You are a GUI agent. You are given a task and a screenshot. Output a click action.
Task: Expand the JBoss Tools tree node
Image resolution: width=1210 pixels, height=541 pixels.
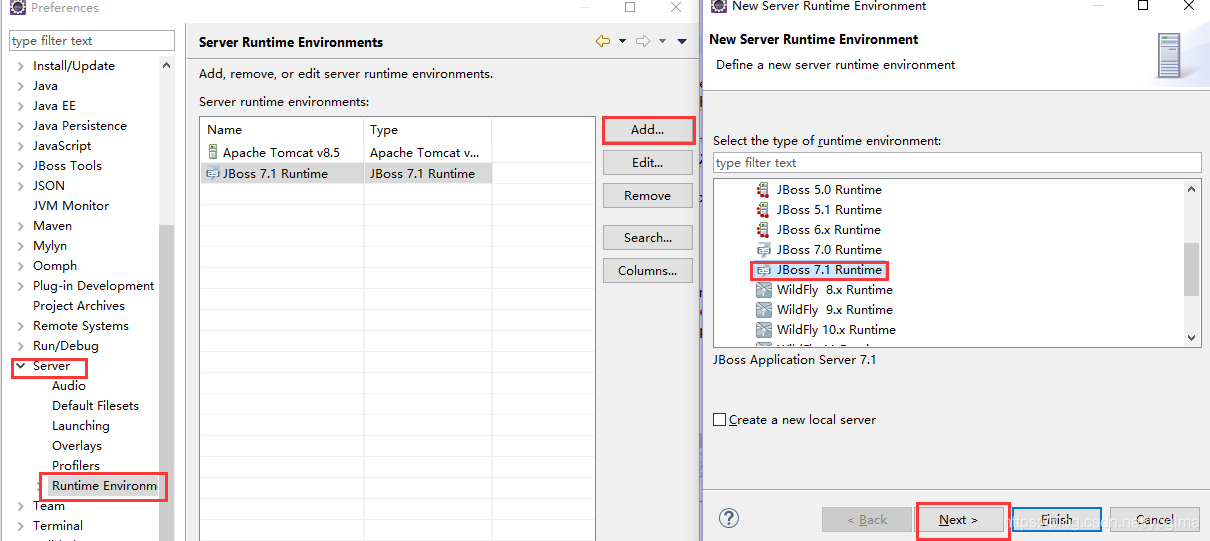coord(21,166)
